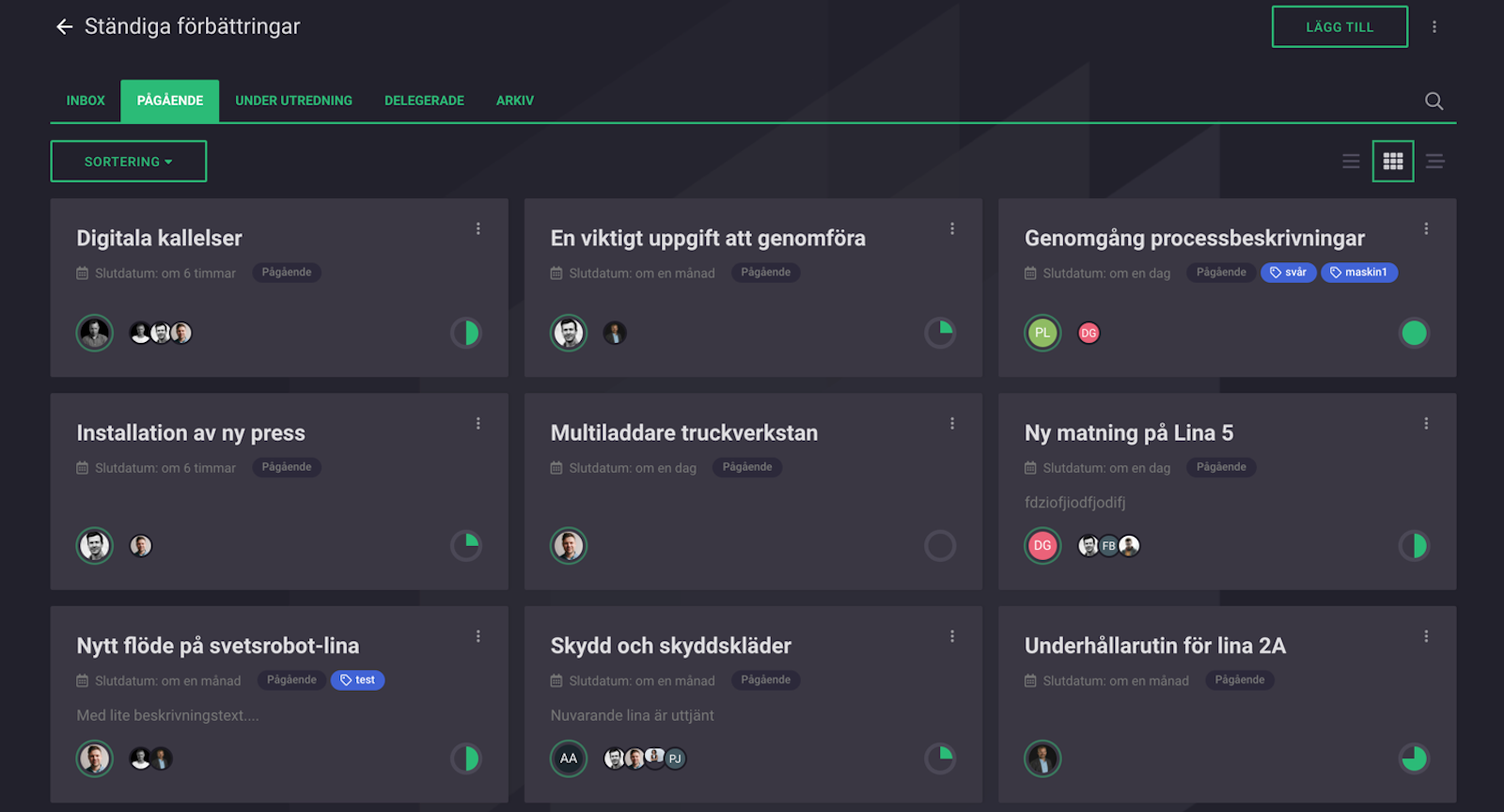Image resolution: width=1504 pixels, height=812 pixels.
Task: Go back using the arrow beside Ständiga förbättringar
Action: coord(64,27)
